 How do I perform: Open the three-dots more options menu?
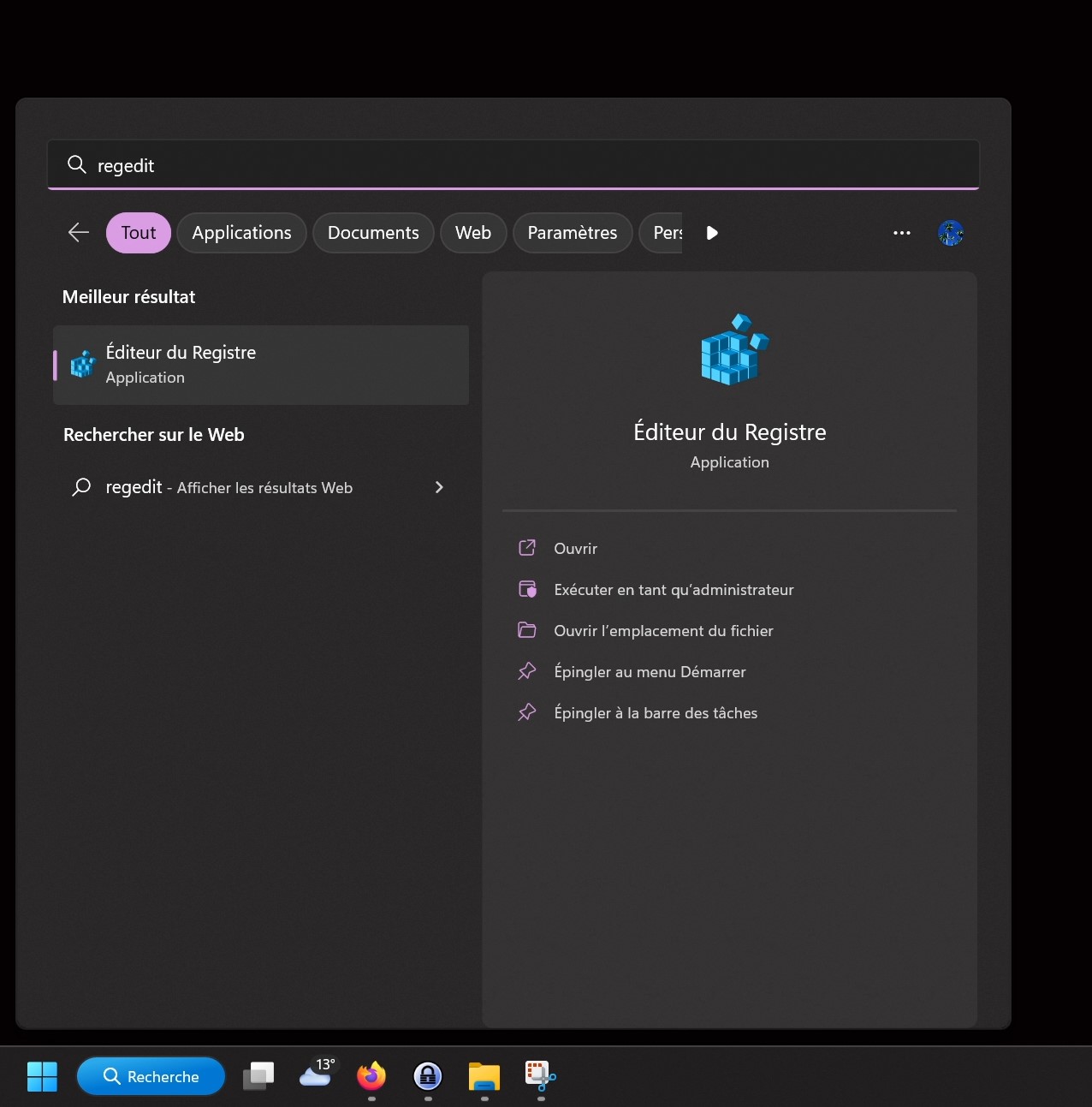click(x=901, y=233)
